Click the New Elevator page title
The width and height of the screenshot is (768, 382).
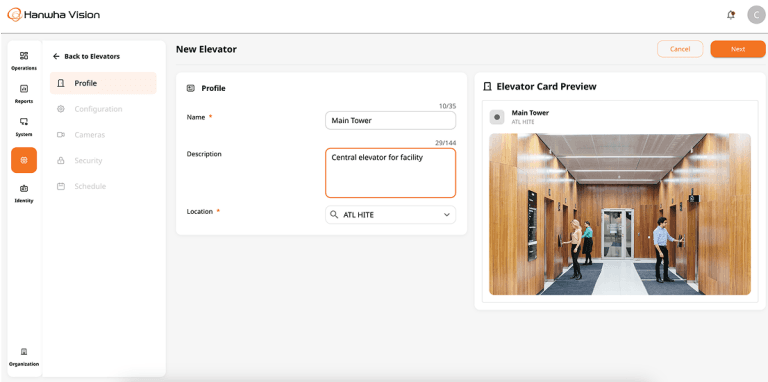pos(206,49)
